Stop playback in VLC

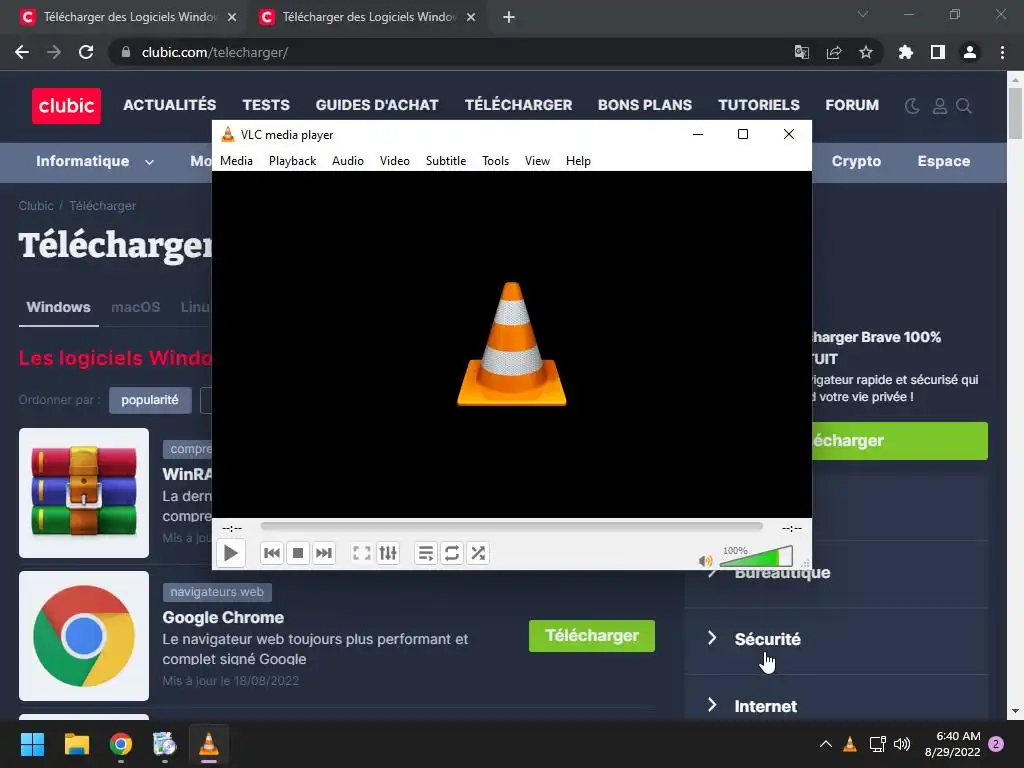[298, 553]
